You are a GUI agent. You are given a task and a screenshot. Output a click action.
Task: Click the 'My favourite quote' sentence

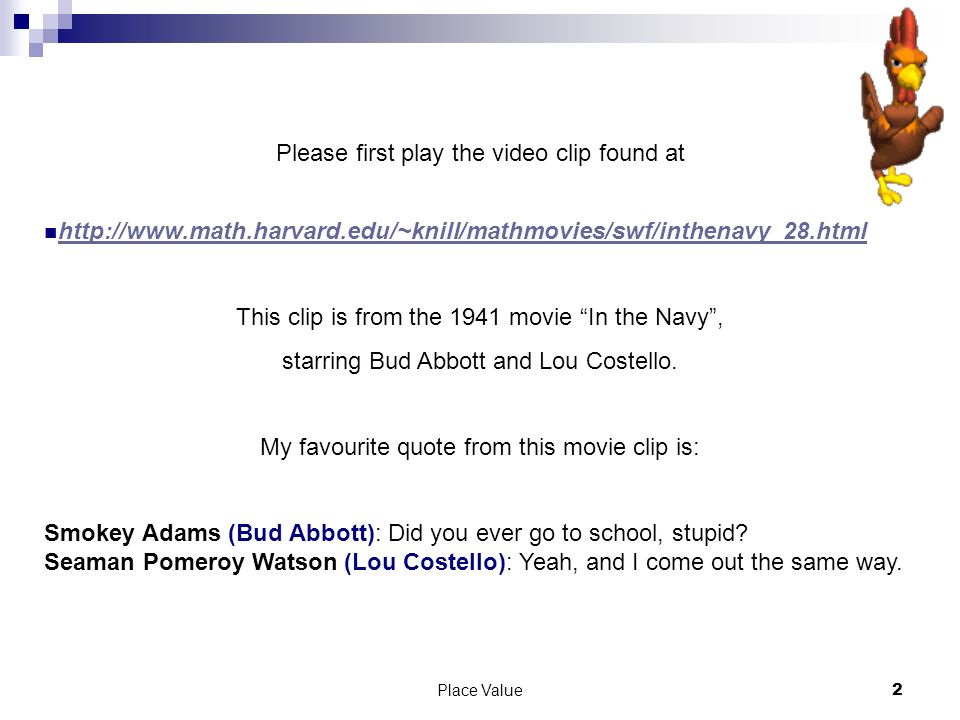tap(479, 447)
